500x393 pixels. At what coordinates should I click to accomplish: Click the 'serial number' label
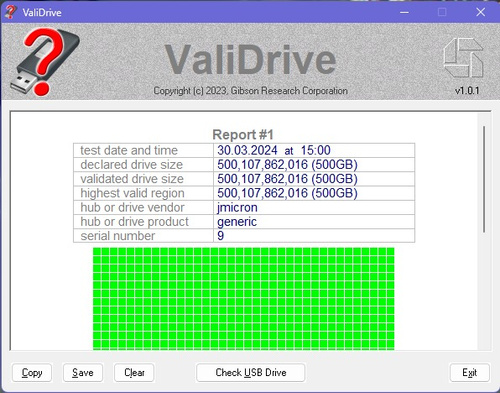point(118,236)
